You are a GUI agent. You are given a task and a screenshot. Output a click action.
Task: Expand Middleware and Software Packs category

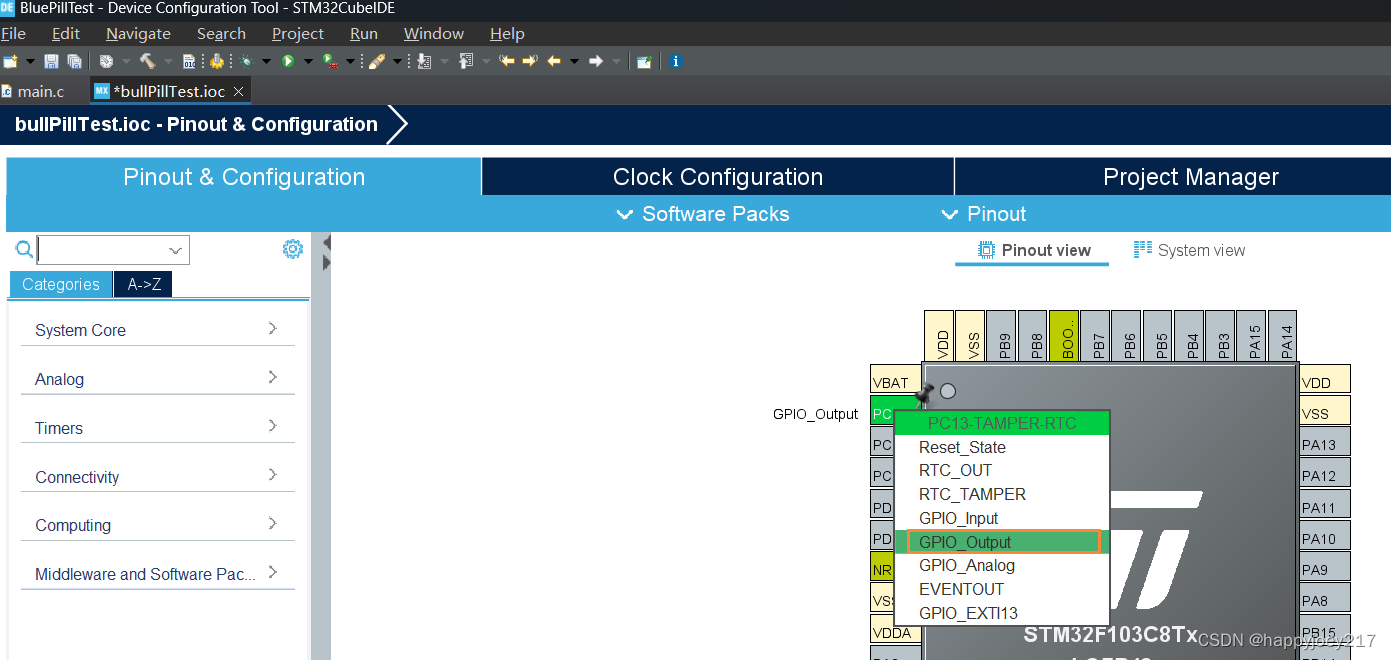click(158, 573)
